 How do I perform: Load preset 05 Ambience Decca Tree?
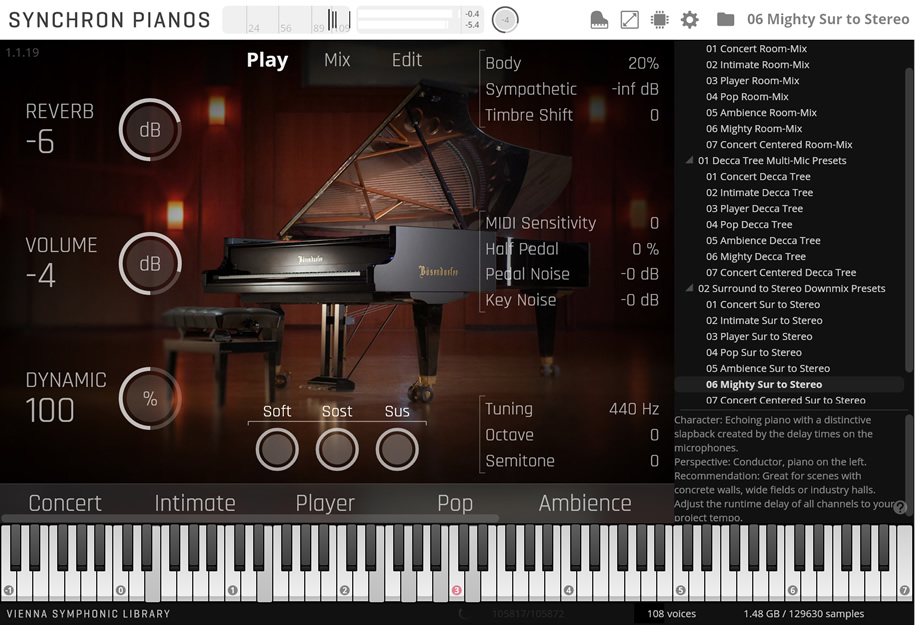[763, 240]
